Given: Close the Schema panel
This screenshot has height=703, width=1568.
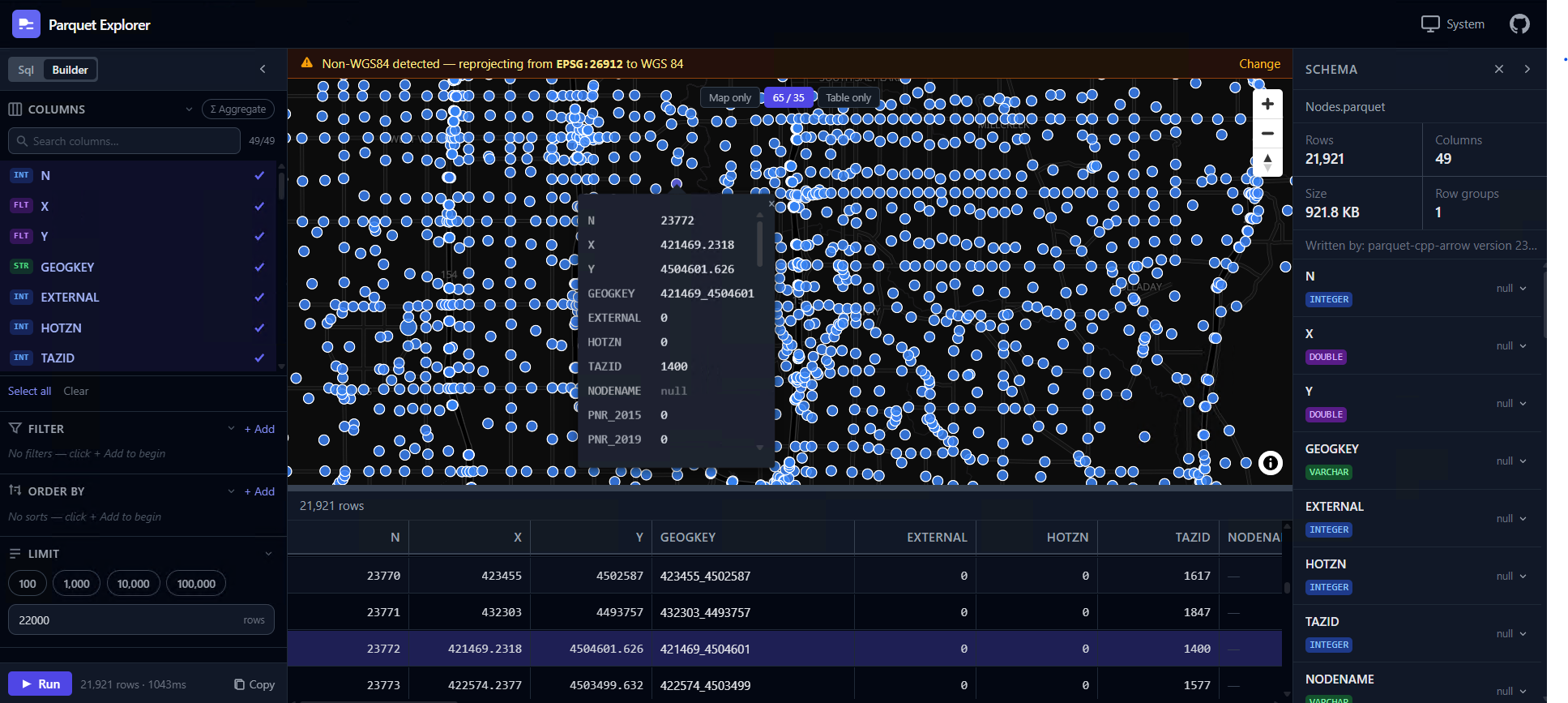Looking at the screenshot, I should (1498, 70).
